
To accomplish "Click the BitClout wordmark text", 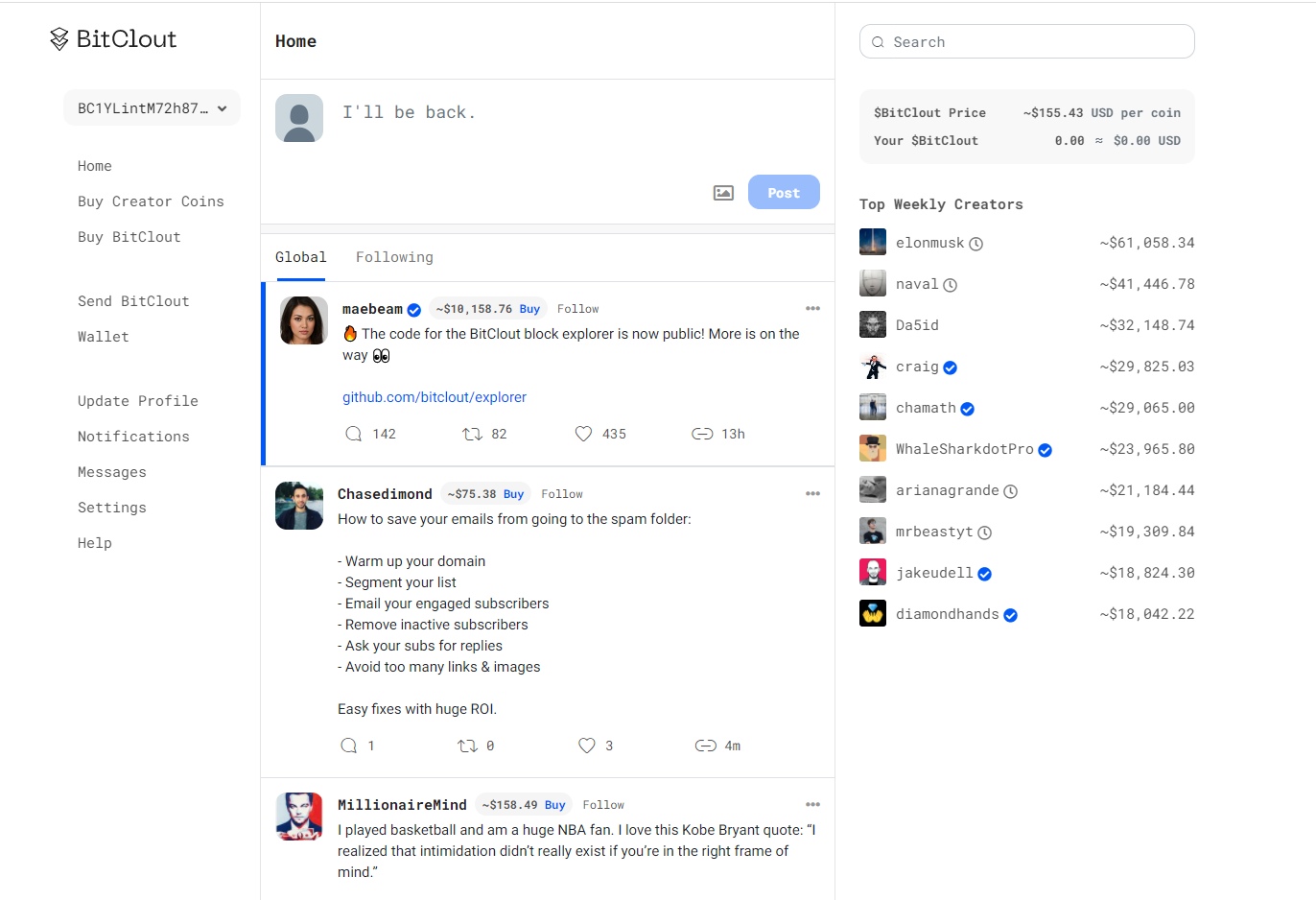I will pos(127,38).
